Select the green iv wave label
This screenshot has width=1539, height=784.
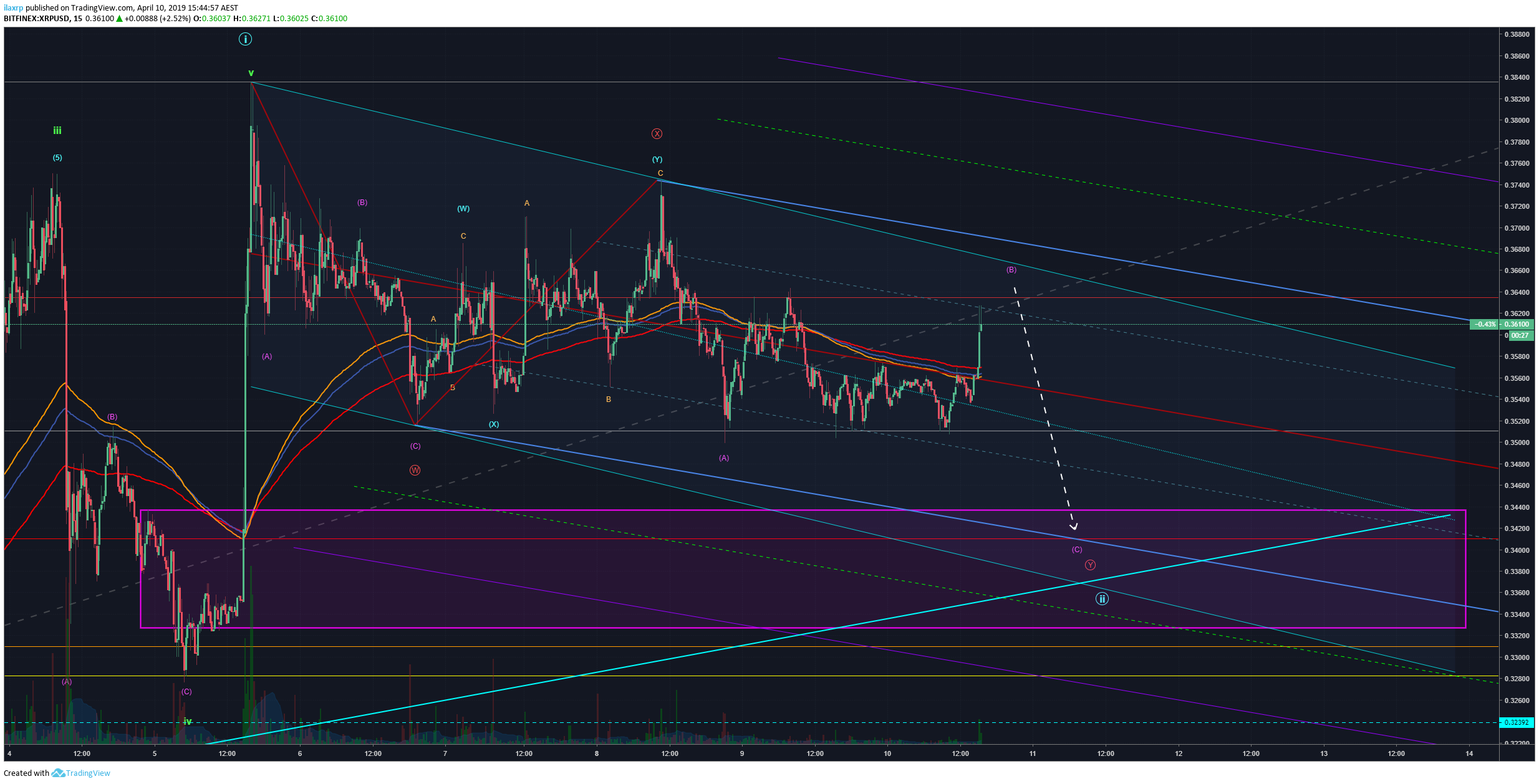[x=188, y=722]
